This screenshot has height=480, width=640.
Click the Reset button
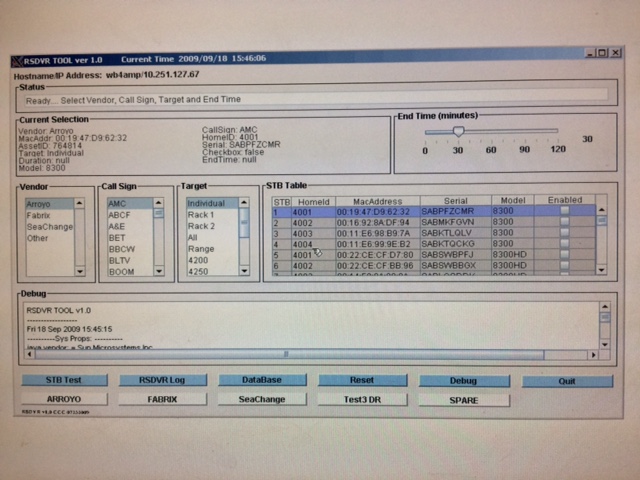362,380
